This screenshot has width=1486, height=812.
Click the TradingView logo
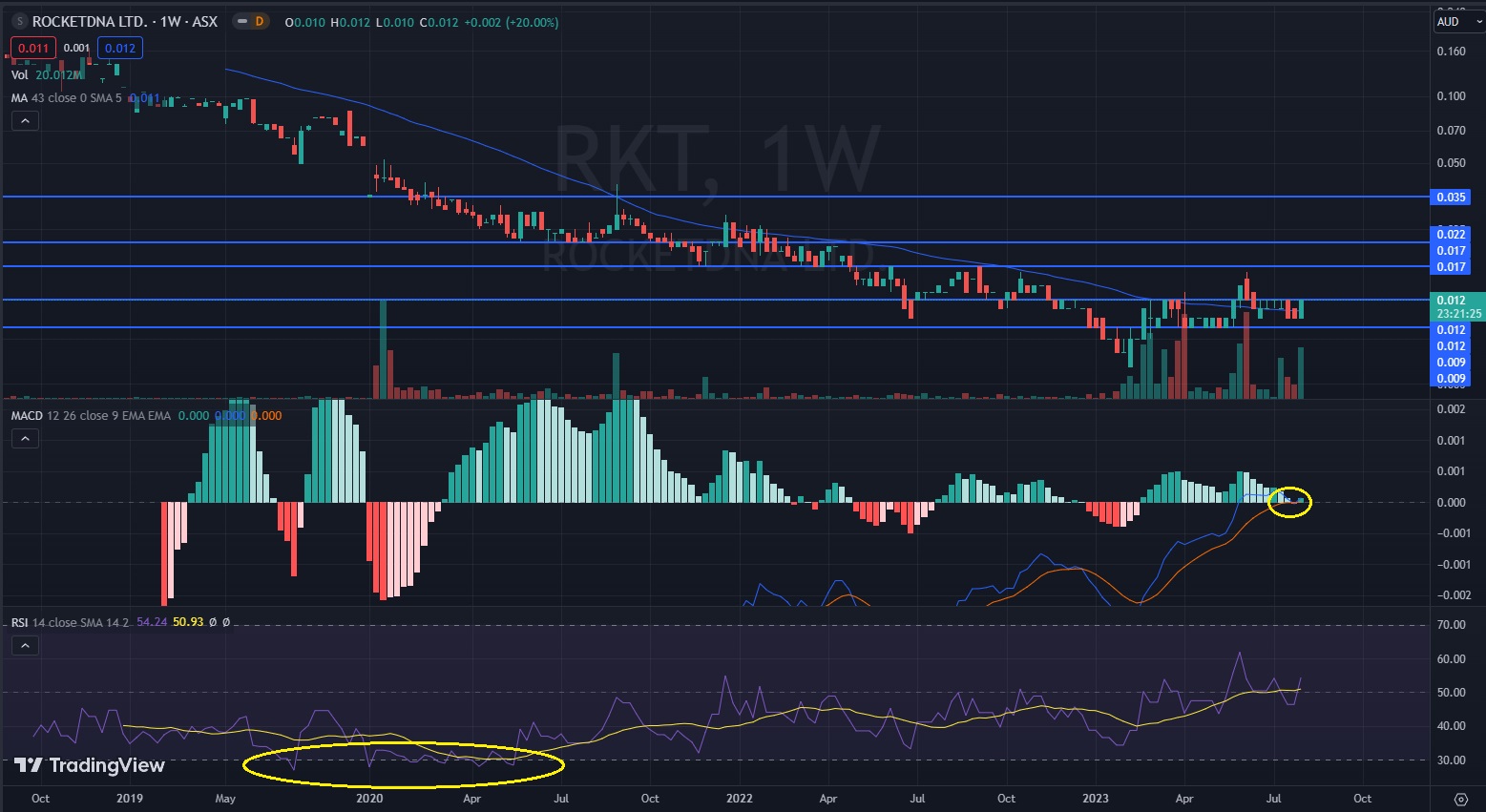coord(90,765)
